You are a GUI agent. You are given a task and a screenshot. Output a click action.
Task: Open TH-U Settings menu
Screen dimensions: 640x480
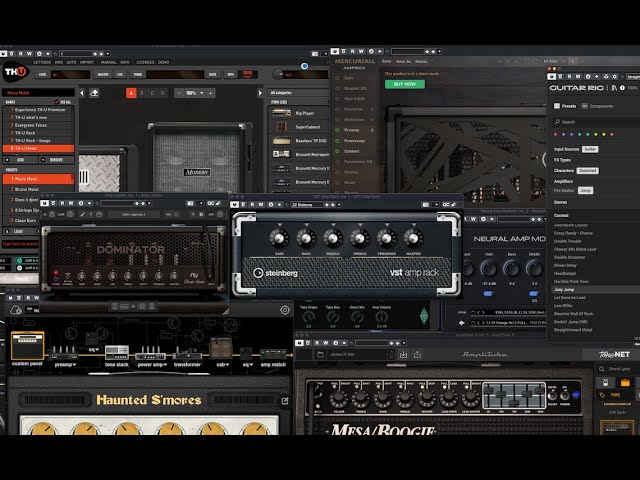[x=42, y=62]
